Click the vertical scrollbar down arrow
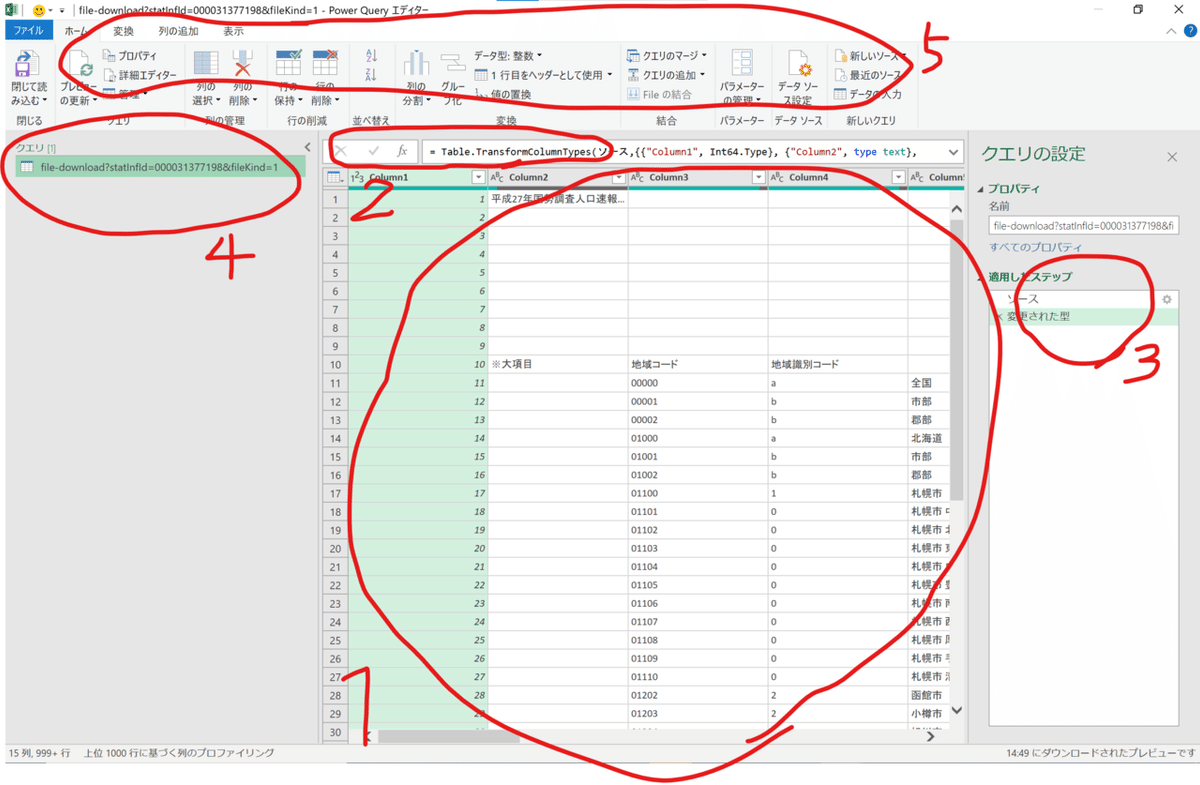 956,710
